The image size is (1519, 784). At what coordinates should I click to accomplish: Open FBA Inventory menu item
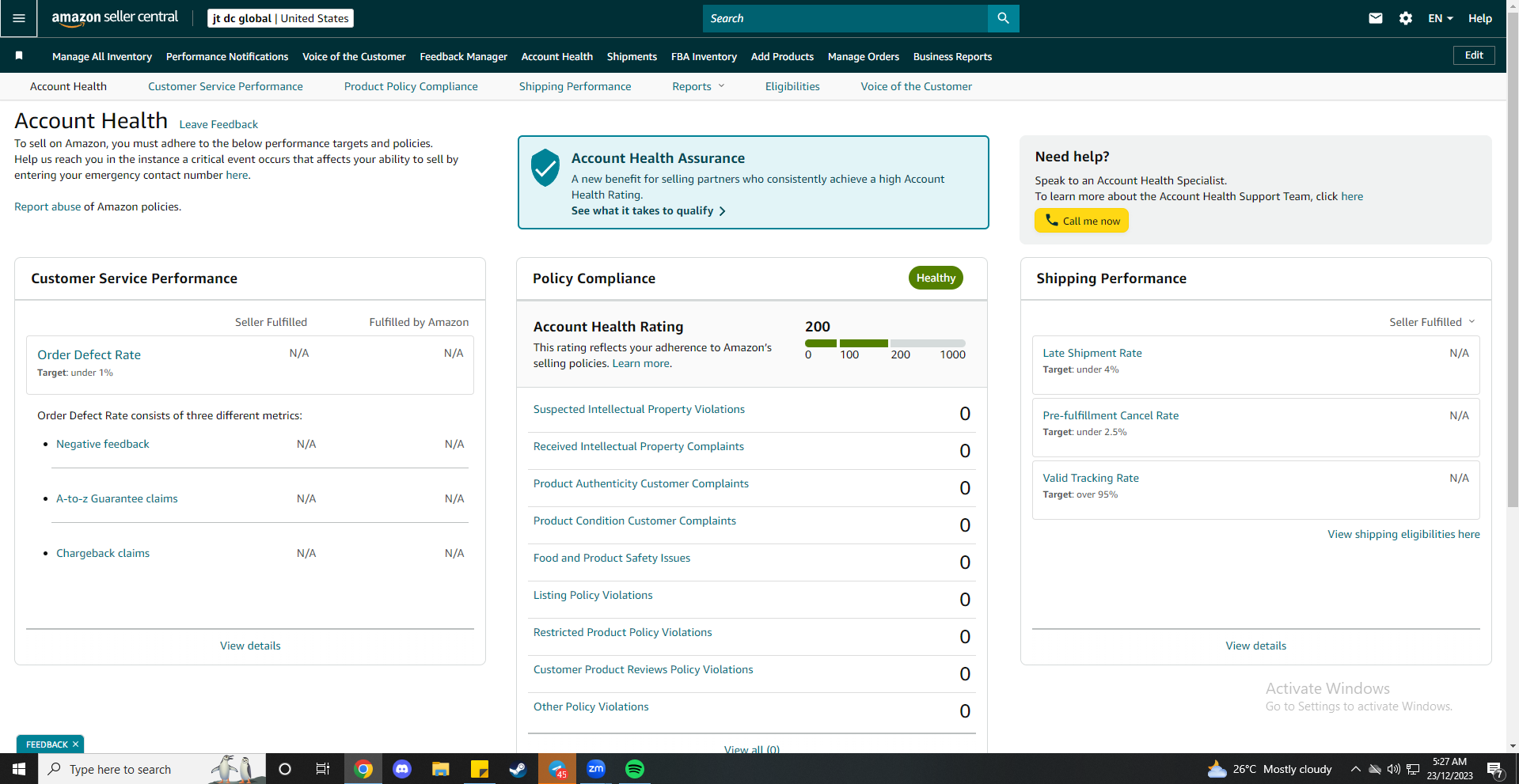coord(704,56)
